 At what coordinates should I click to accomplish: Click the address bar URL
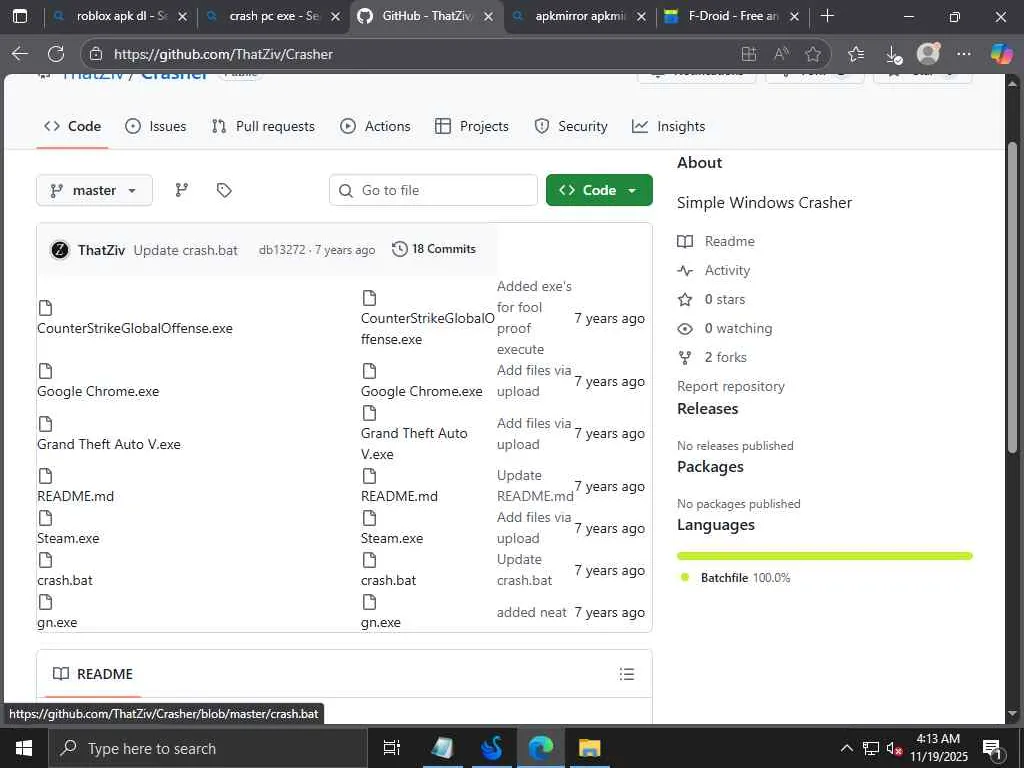[x=223, y=54]
